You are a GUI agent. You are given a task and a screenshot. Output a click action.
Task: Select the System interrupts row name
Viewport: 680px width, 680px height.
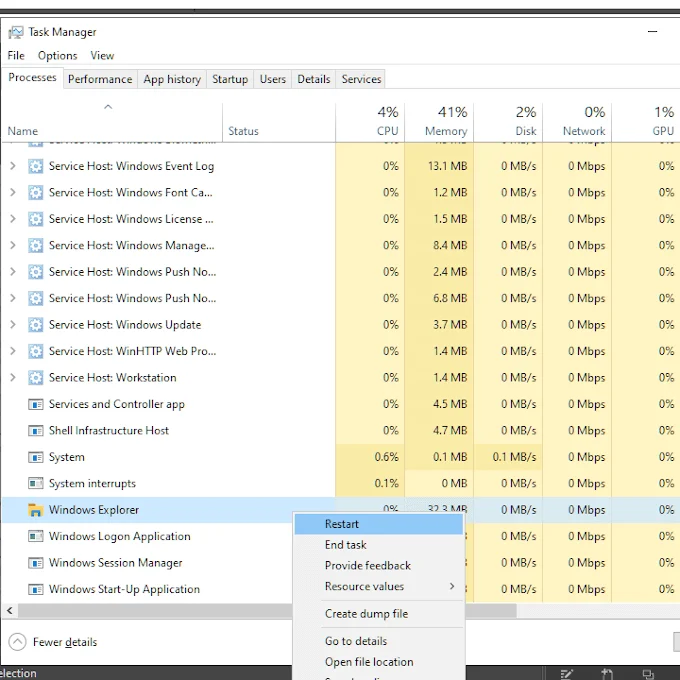(x=92, y=484)
